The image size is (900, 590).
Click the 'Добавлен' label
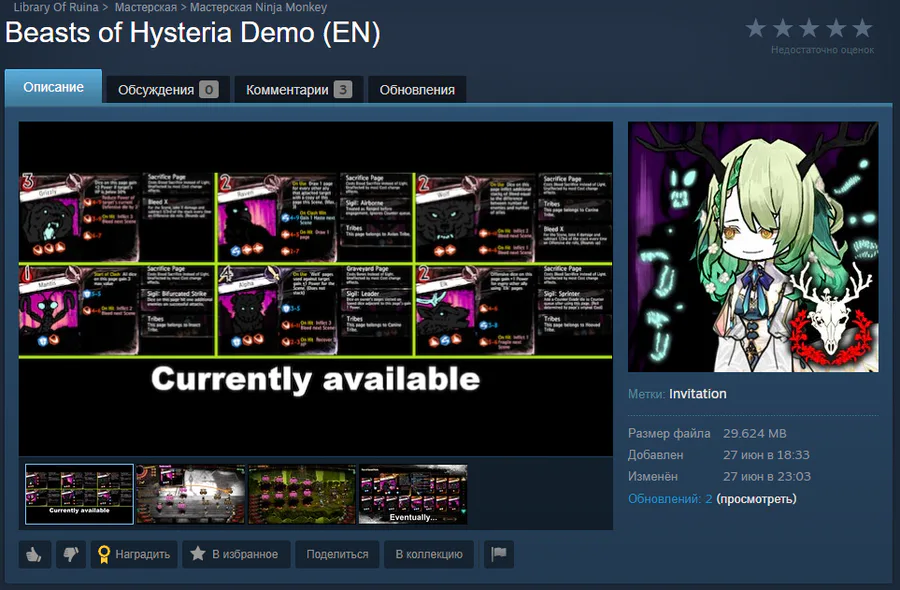[655, 455]
